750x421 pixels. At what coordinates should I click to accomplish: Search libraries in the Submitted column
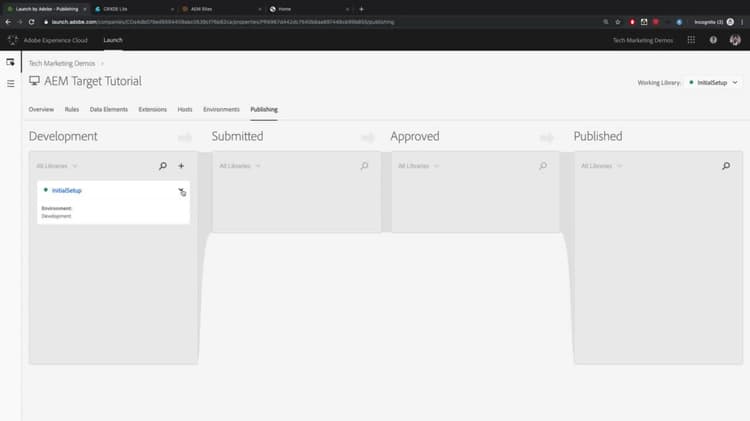[364, 166]
